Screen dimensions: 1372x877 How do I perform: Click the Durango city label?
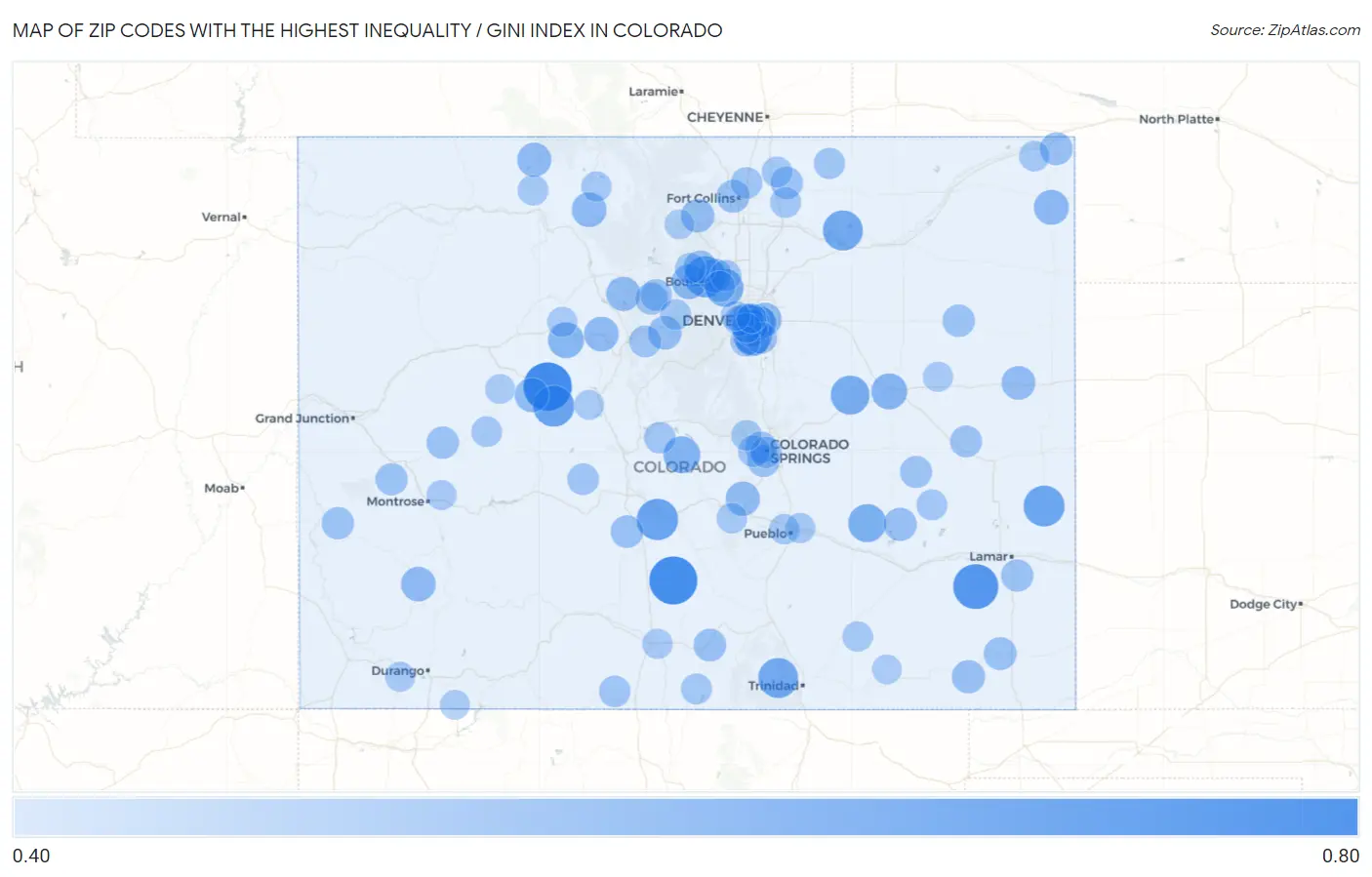tap(400, 670)
